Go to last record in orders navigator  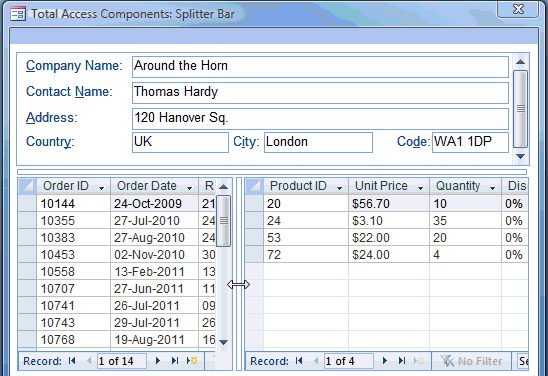[x=175, y=361]
